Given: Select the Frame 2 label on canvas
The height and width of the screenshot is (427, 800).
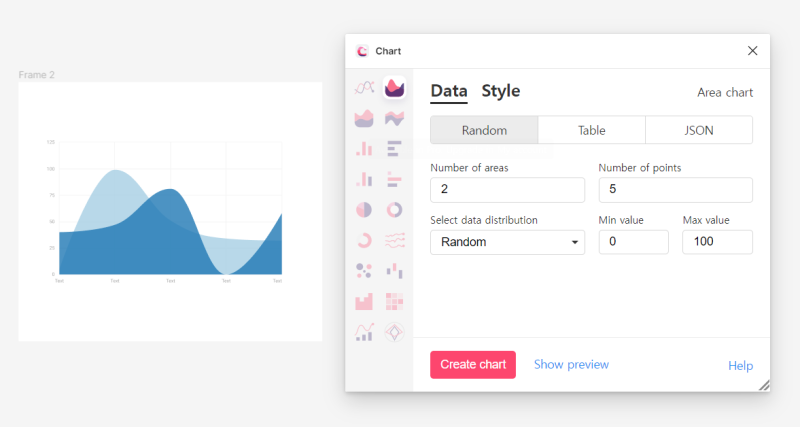Looking at the screenshot, I should (36, 75).
